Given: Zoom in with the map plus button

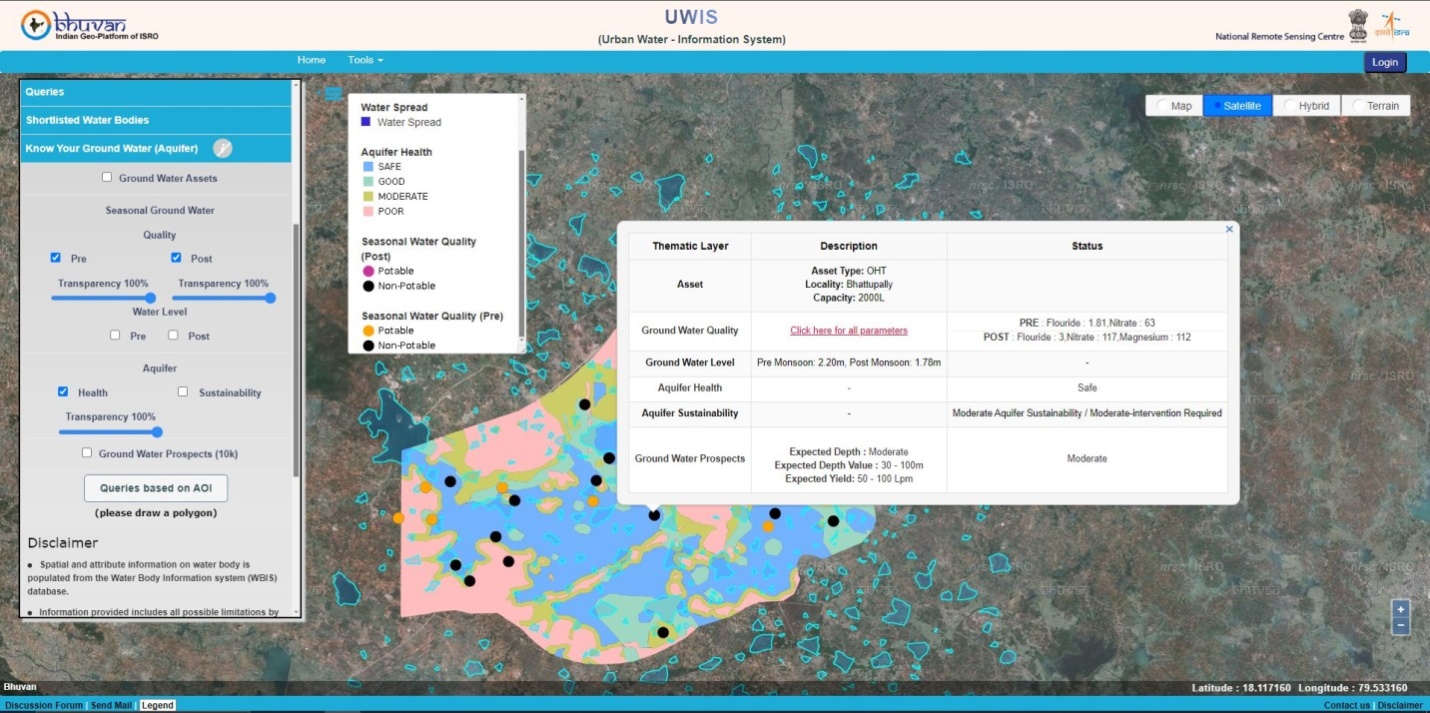Looking at the screenshot, I should [x=1400, y=609].
